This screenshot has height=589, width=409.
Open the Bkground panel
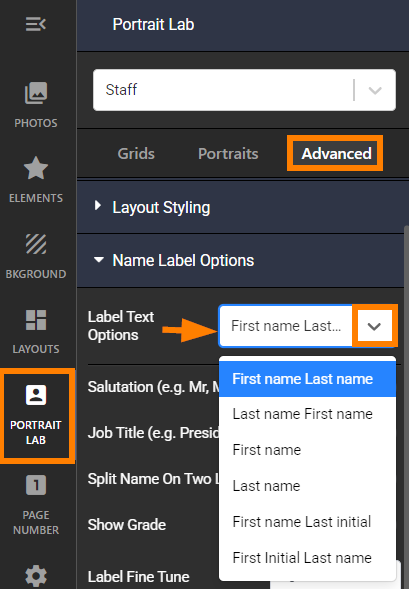[x=36, y=256]
